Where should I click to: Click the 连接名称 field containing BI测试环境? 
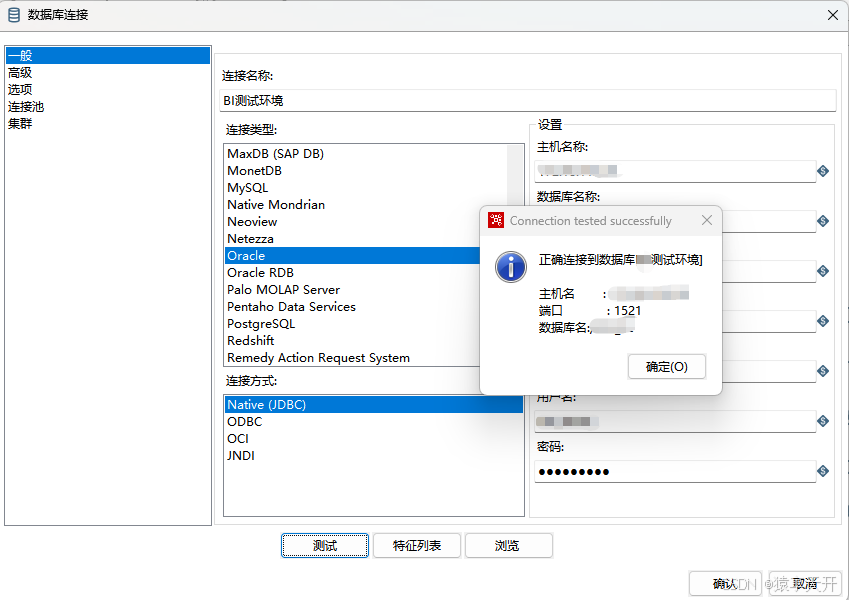click(528, 101)
